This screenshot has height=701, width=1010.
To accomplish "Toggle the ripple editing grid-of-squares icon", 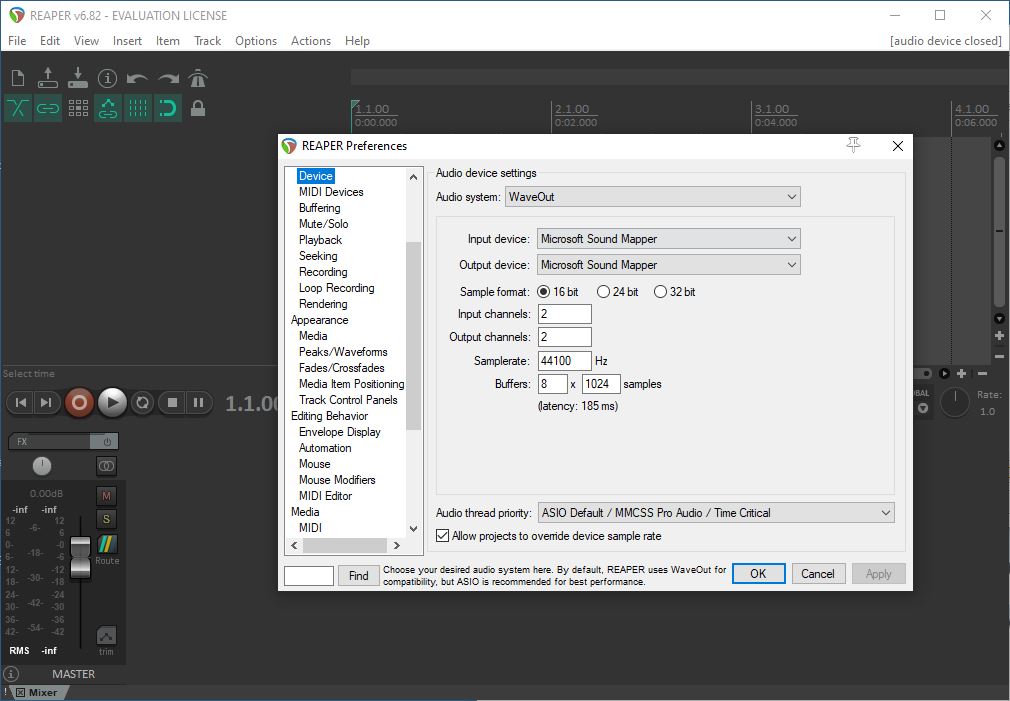I will (78, 108).
